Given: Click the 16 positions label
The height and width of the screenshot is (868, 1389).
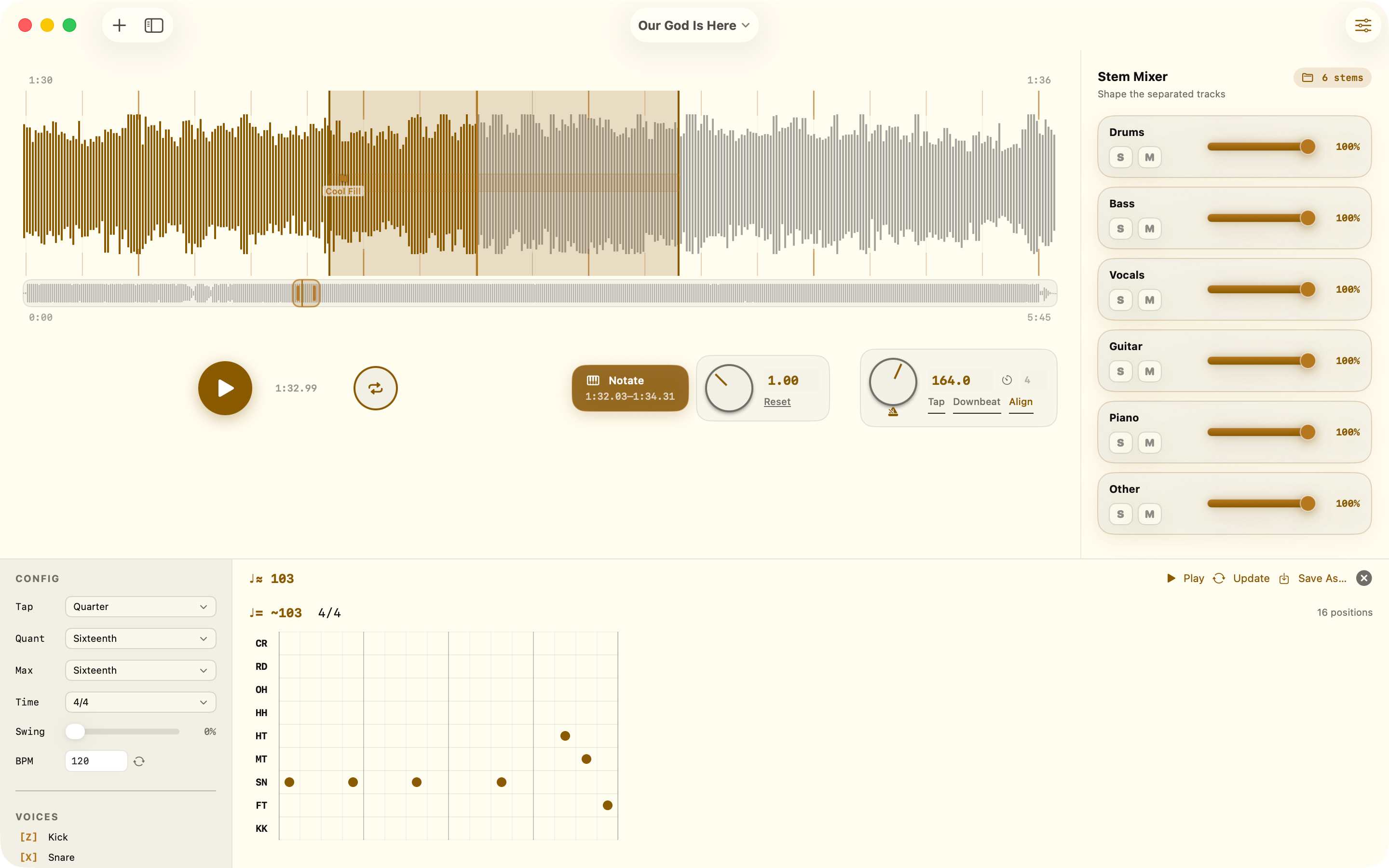Looking at the screenshot, I should pos(1344,612).
